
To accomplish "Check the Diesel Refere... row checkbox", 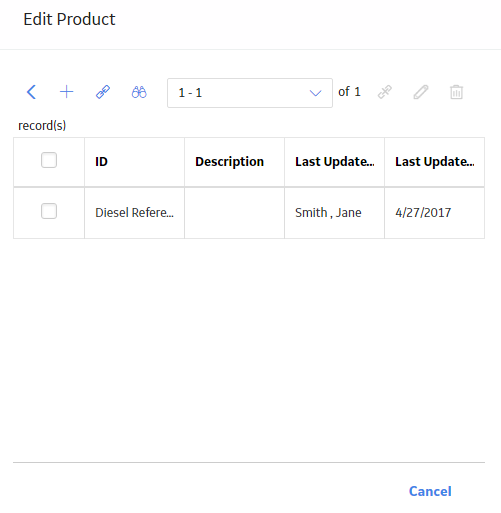I will tap(49, 211).
